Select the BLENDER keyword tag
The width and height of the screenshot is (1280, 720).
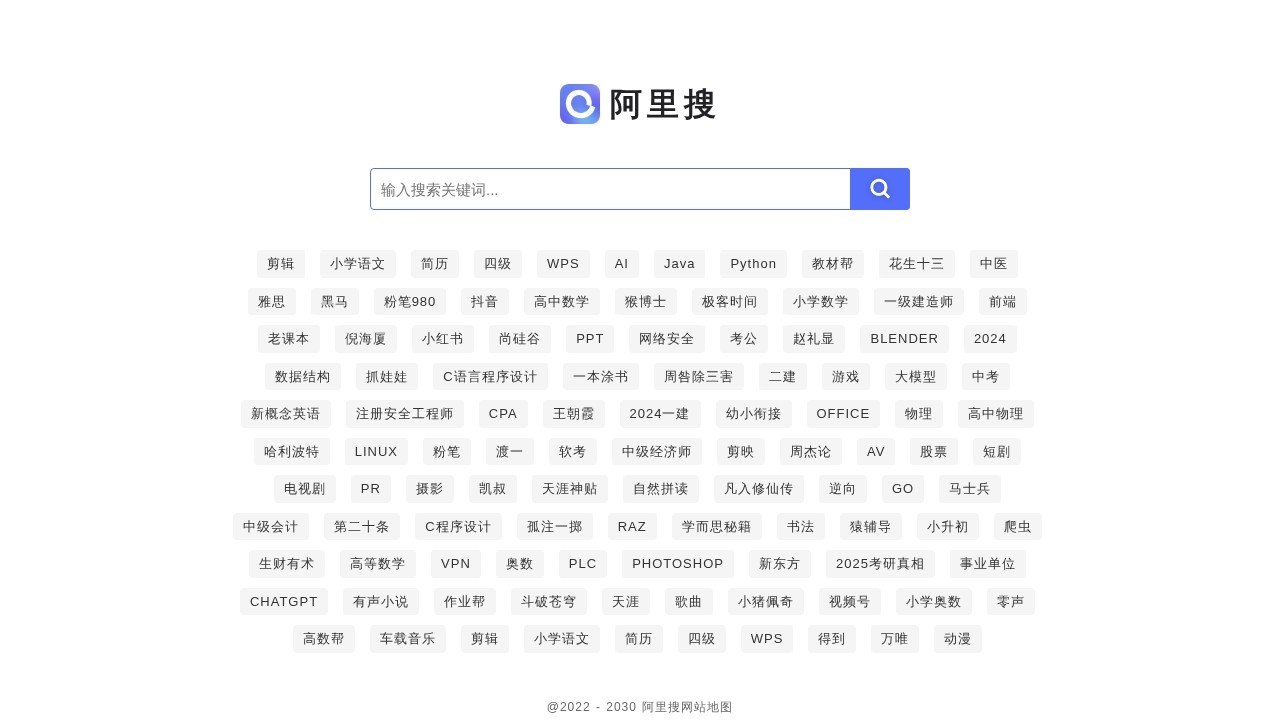[x=904, y=338]
